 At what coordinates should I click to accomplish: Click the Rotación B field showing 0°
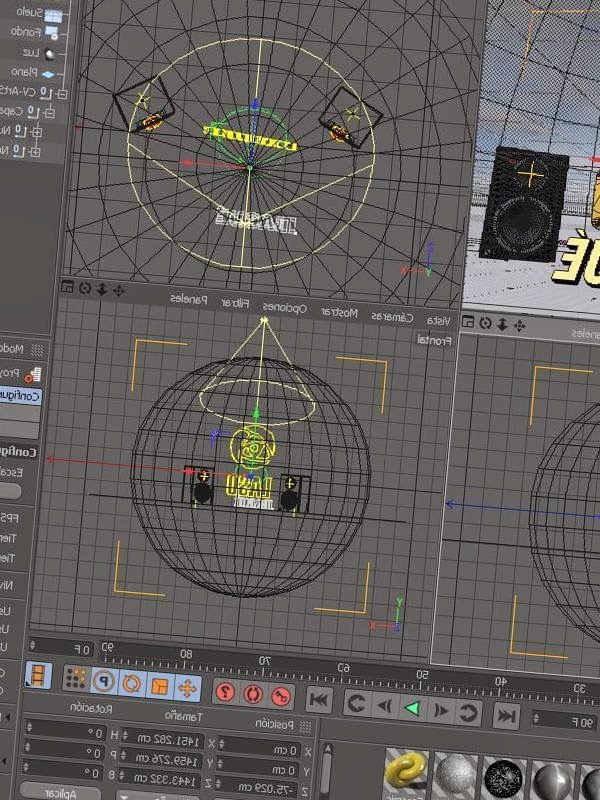(x=64, y=771)
